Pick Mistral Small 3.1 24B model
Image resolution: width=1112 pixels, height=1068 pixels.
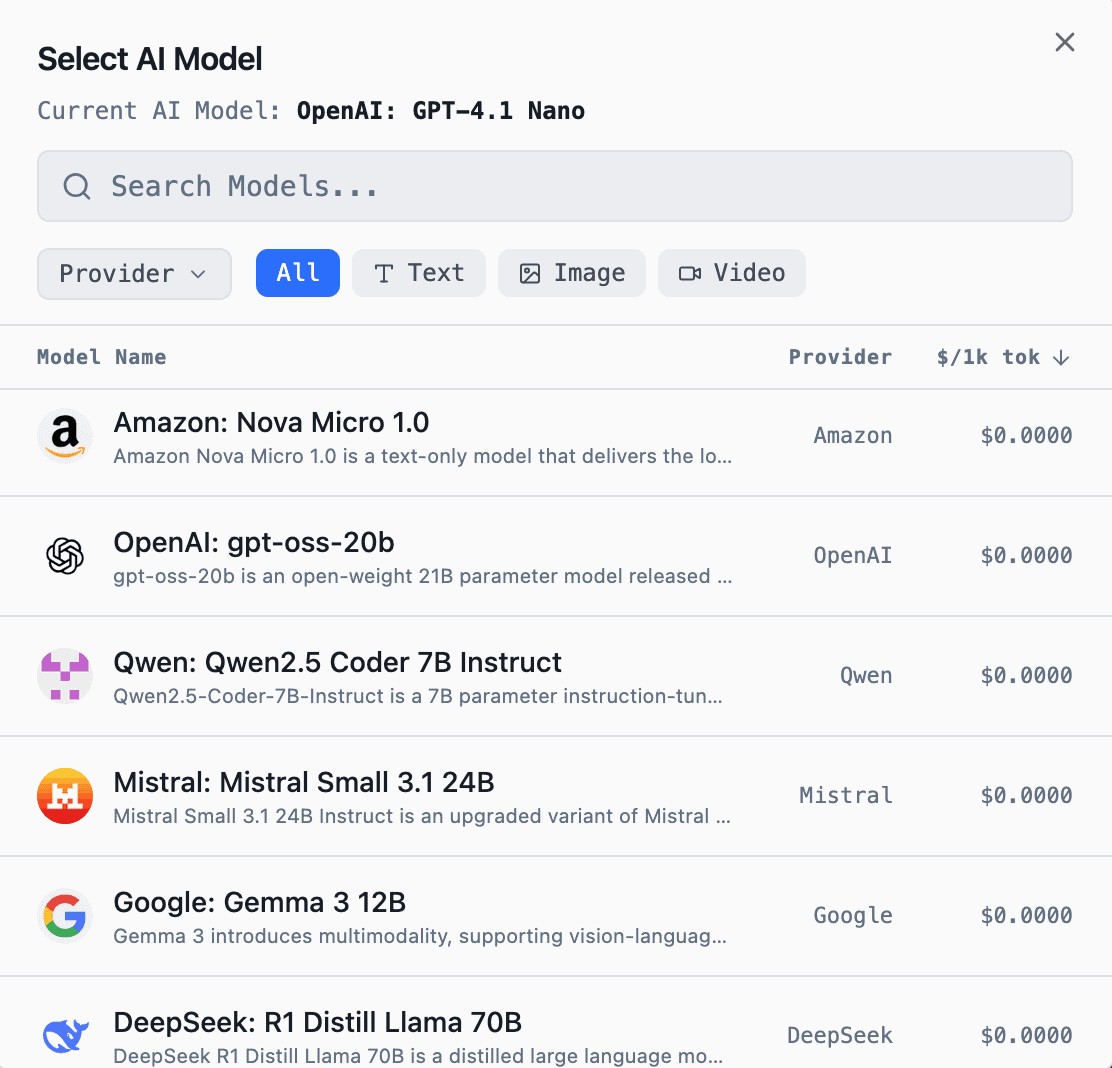coord(304,783)
